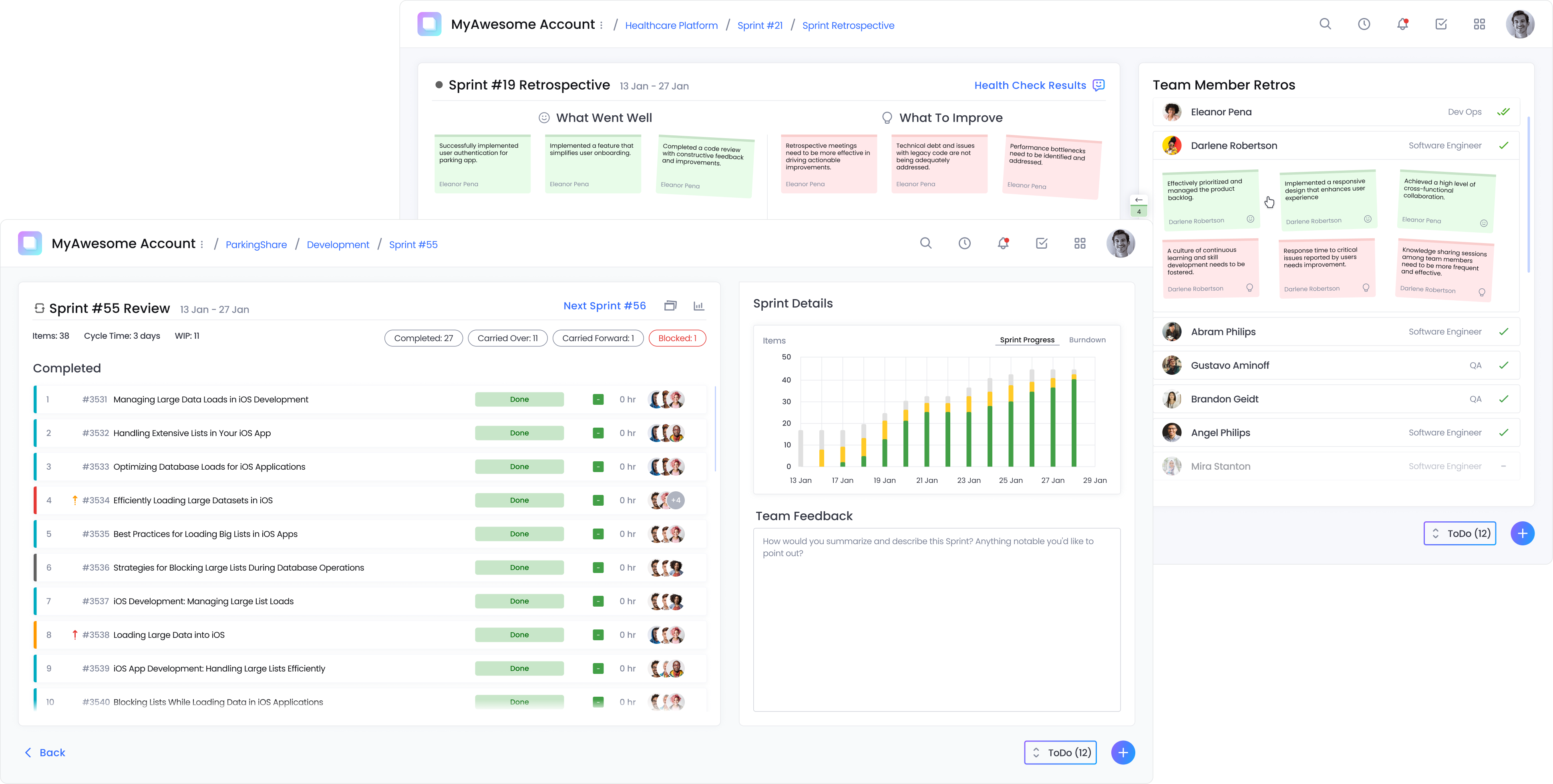The width and height of the screenshot is (1553, 784).
Task: Filter by Carried Over: 11 pill
Action: click(508, 338)
